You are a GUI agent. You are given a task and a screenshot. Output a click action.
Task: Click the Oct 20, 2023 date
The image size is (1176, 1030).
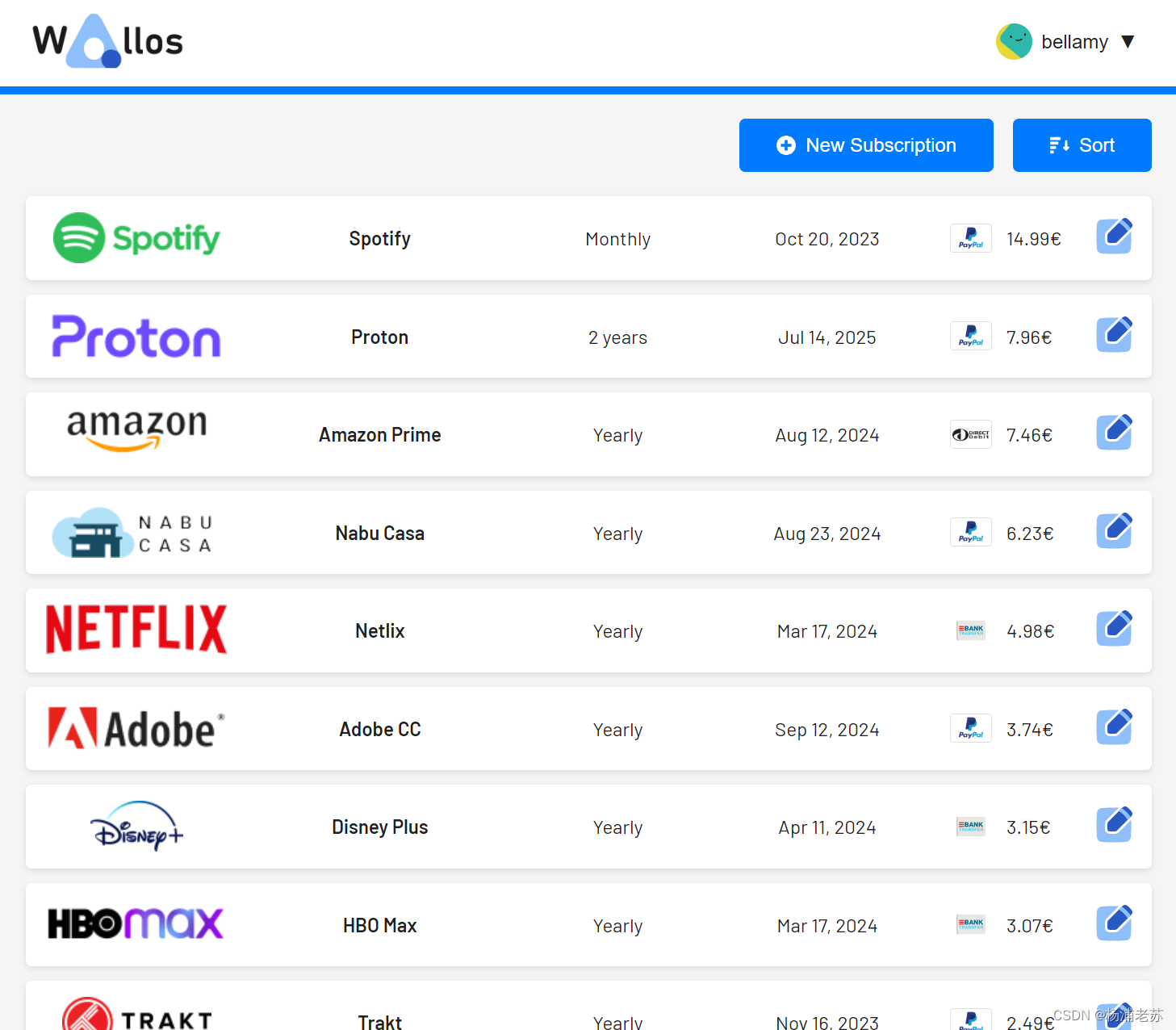tap(827, 239)
